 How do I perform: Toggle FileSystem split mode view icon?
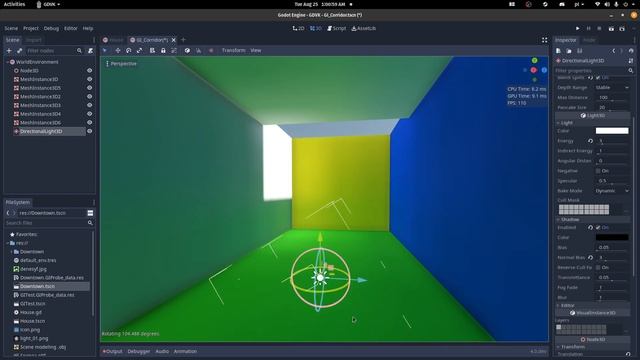click(x=90, y=213)
